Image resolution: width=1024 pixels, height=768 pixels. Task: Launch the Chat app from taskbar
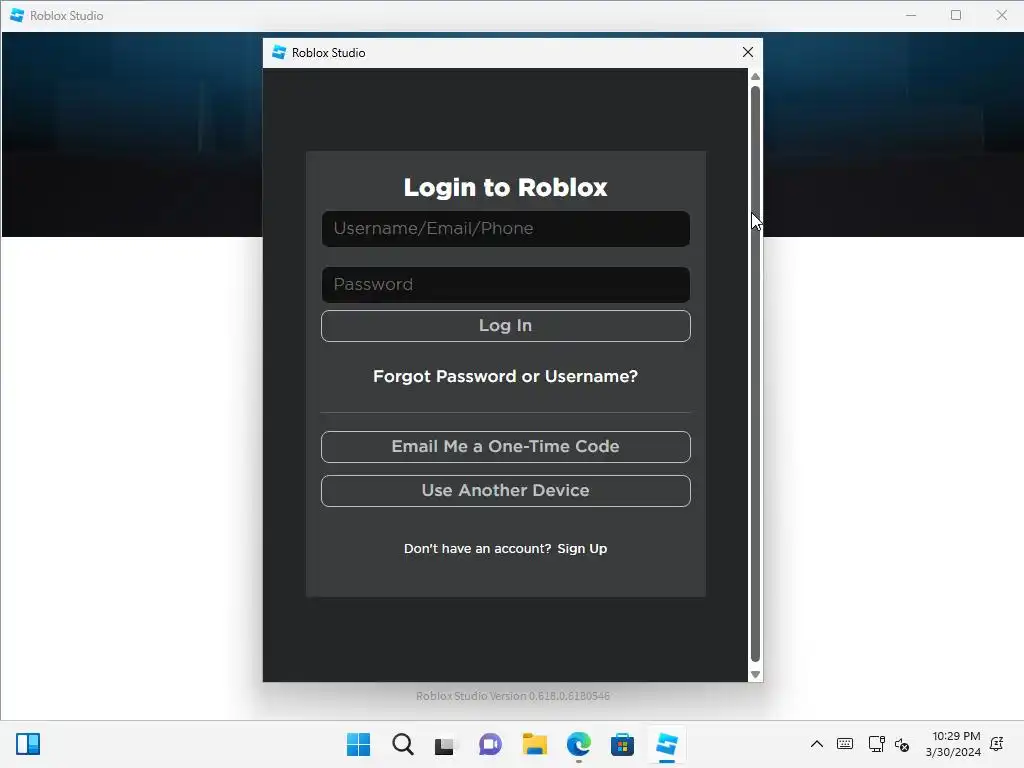pos(490,744)
